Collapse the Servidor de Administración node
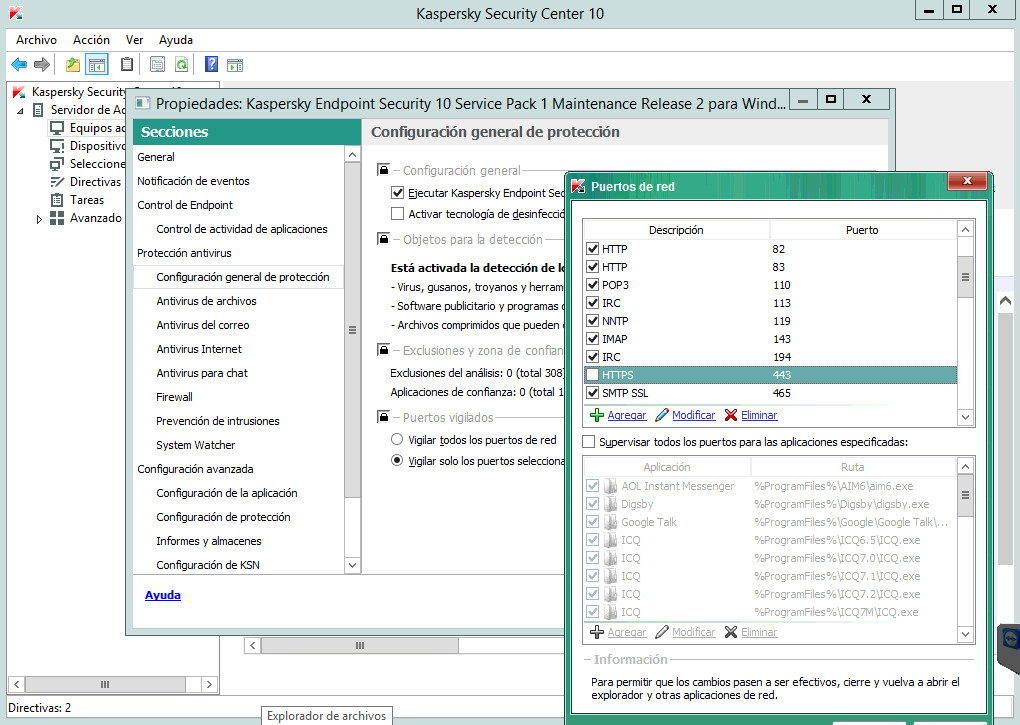The height and width of the screenshot is (725, 1020). tap(22, 110)
